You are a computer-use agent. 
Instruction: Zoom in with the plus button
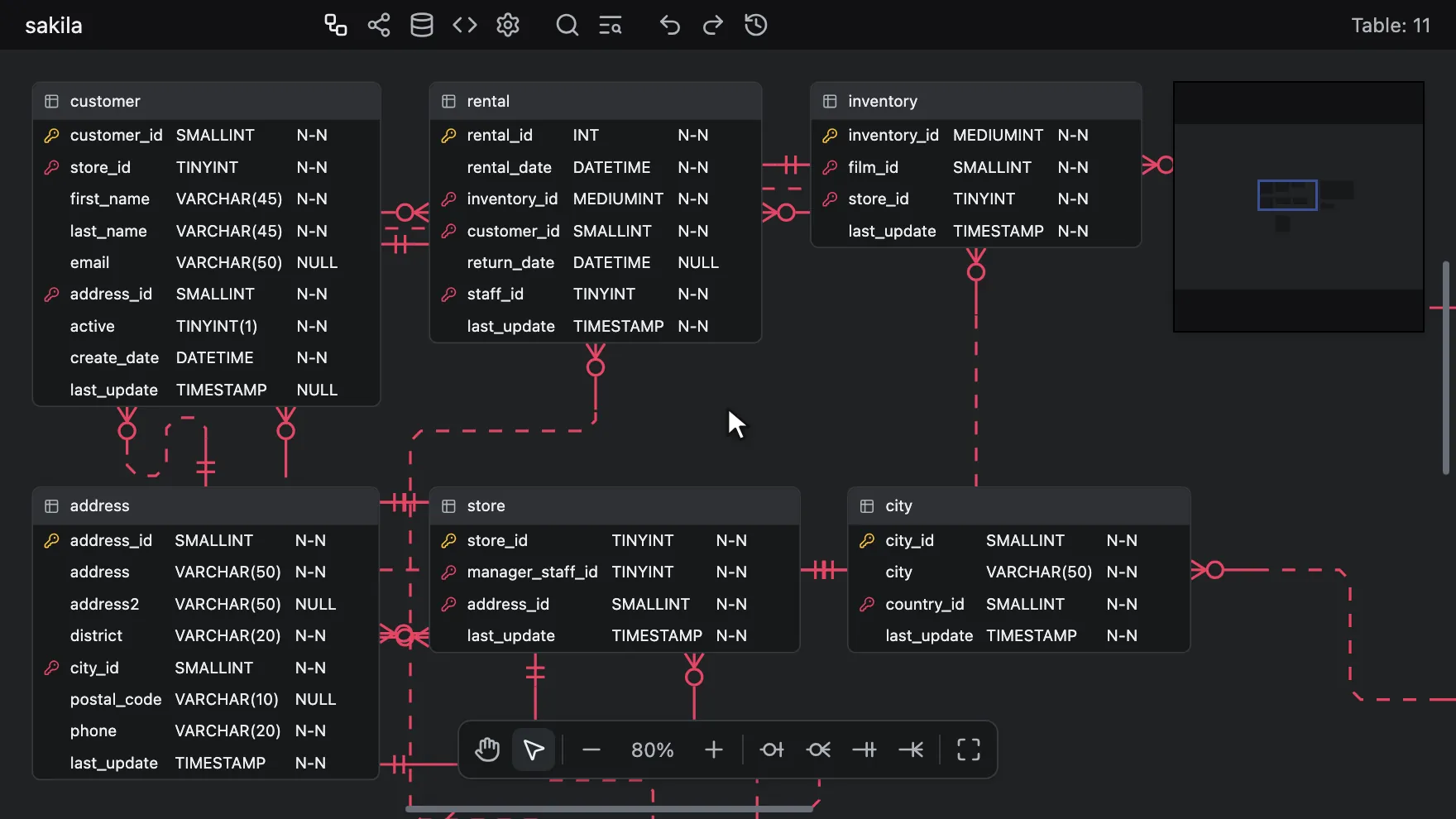pyautogui.click(x=713, y=750)
